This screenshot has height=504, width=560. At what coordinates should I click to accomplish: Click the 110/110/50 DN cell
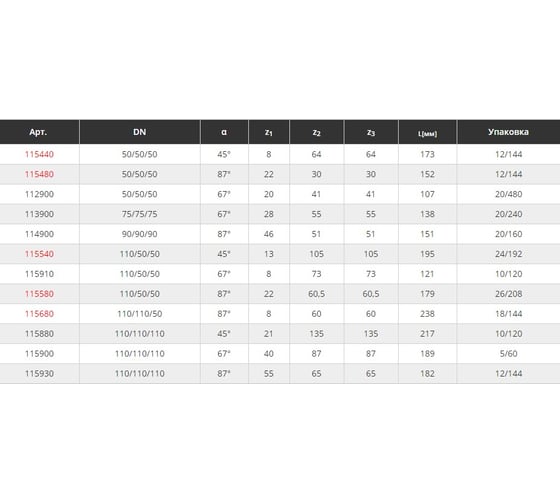click(140, 314)
